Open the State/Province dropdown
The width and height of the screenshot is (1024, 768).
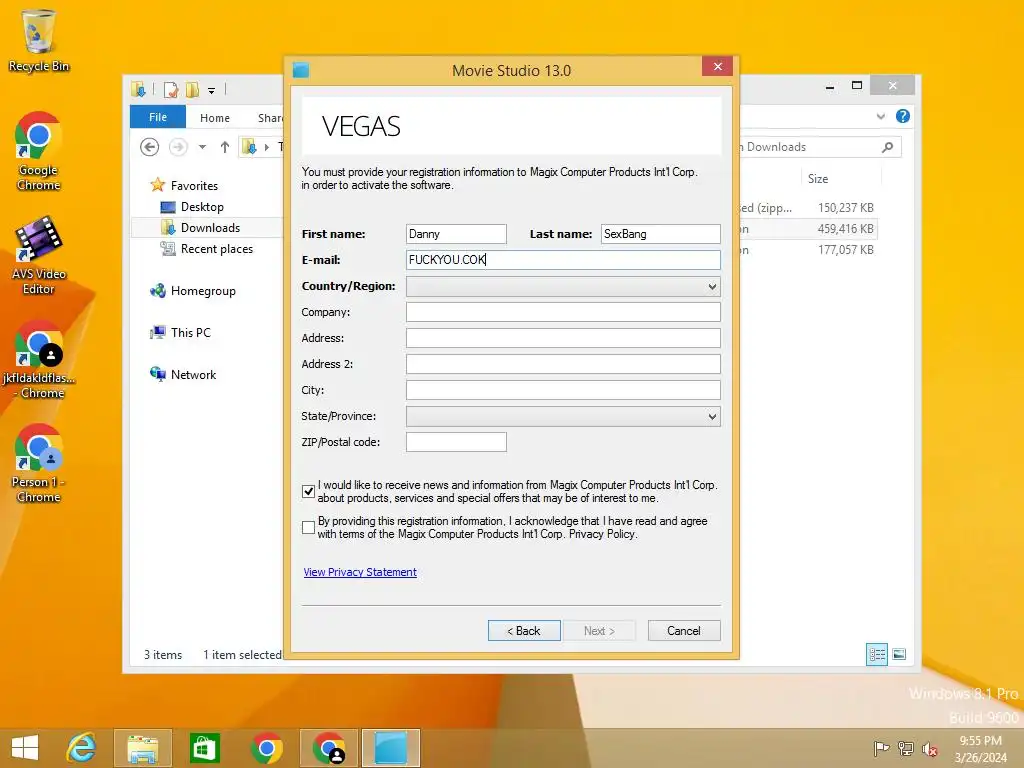point(563,416)
